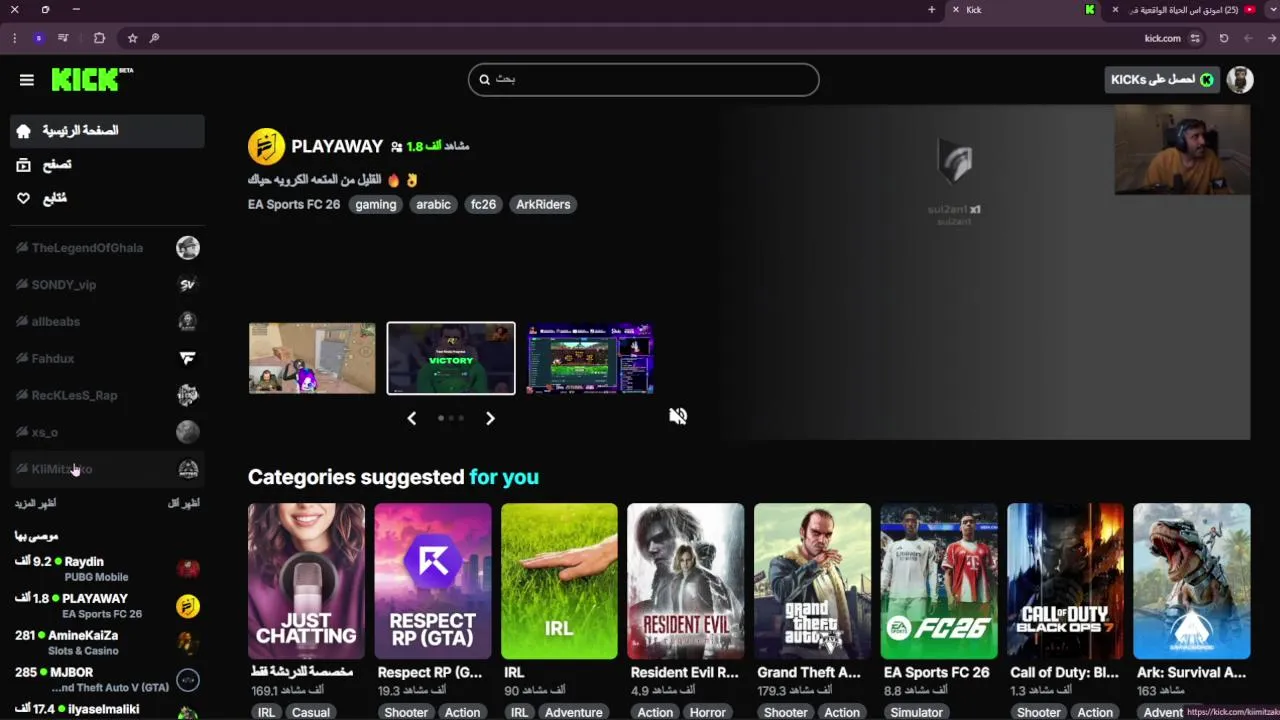The width and height of the screenshot is (1280, 720).
Task: Open PLAYAWAY featured channel title
Action: click(x=337, y=146)
